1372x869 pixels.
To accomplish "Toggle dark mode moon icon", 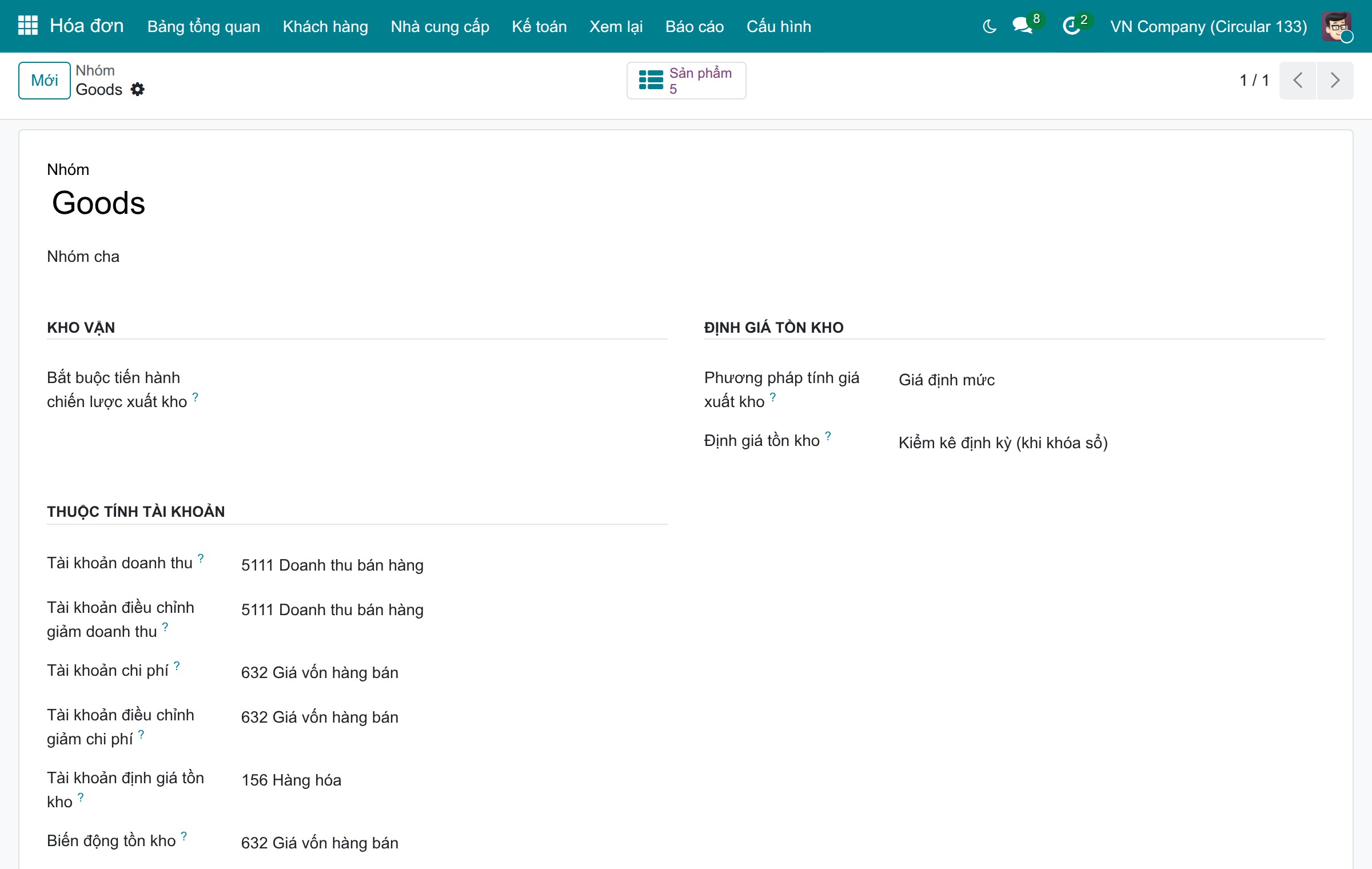I will tap(990, 26).
